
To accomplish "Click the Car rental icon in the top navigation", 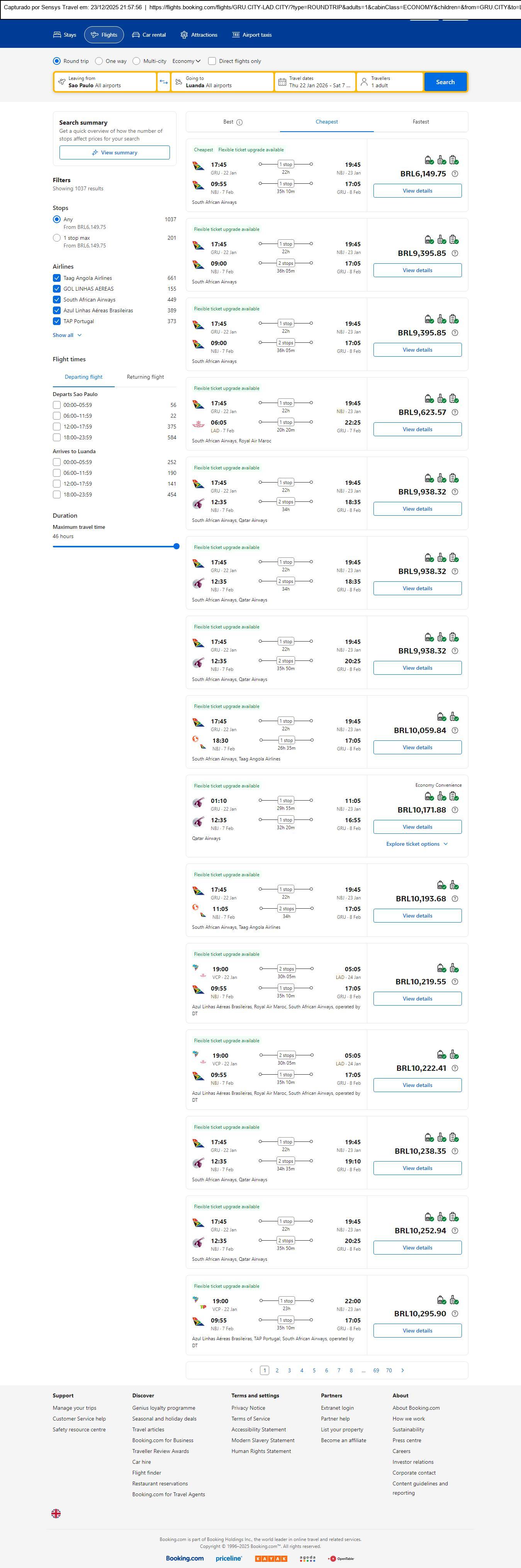I will point(136,35).
